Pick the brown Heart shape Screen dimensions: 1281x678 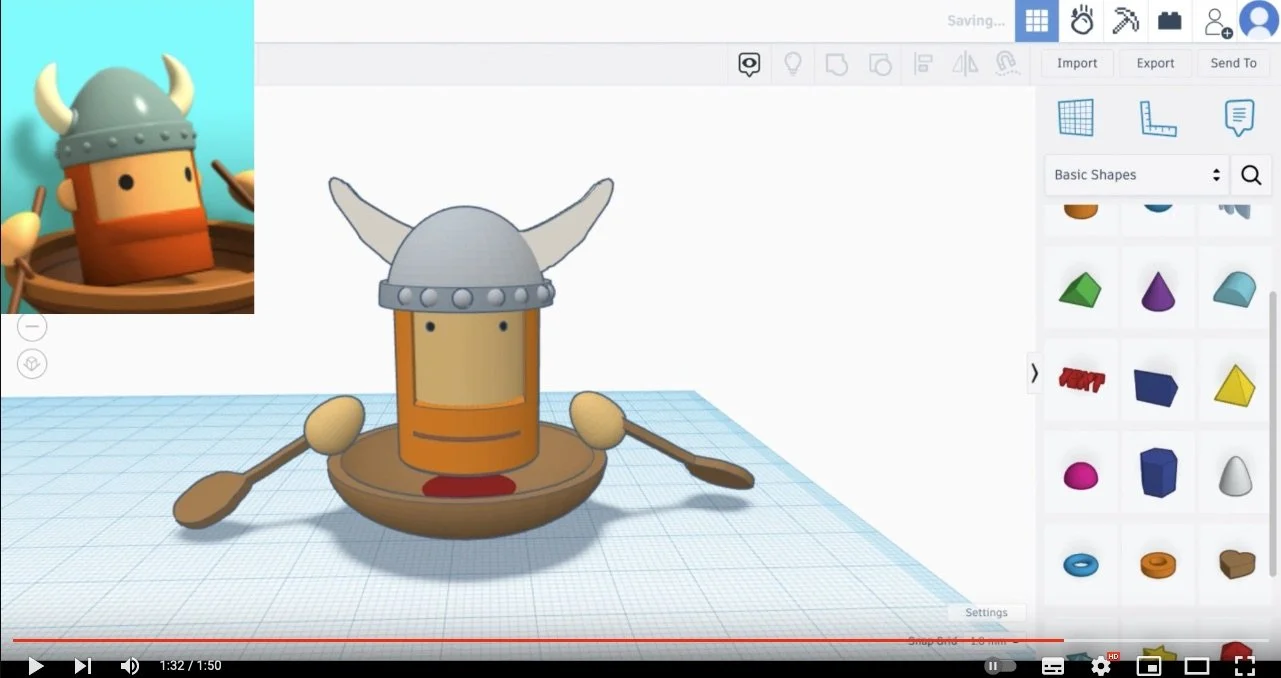[x=1237, y=564]
